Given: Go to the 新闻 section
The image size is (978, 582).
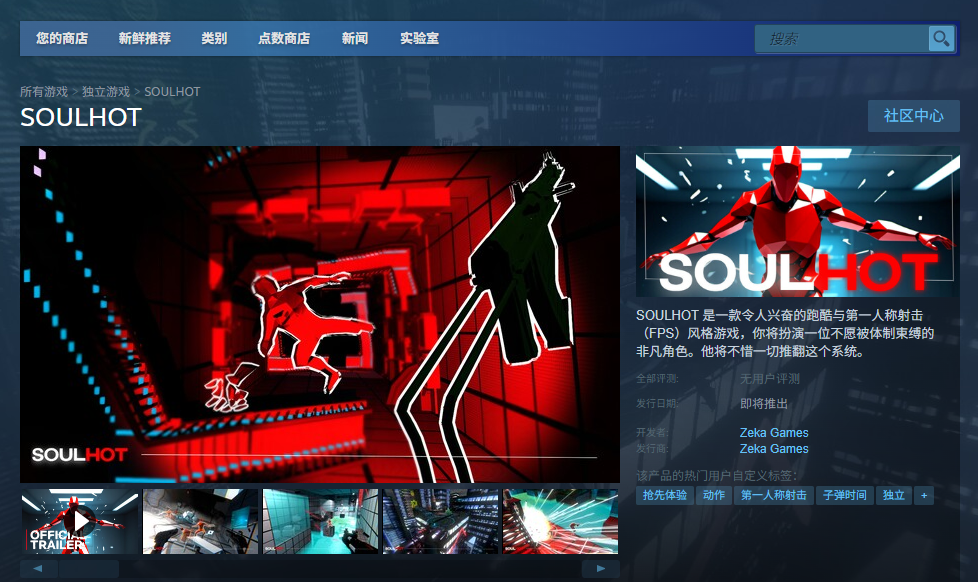Looking at the screenshot, I should (x=354, y=38).
